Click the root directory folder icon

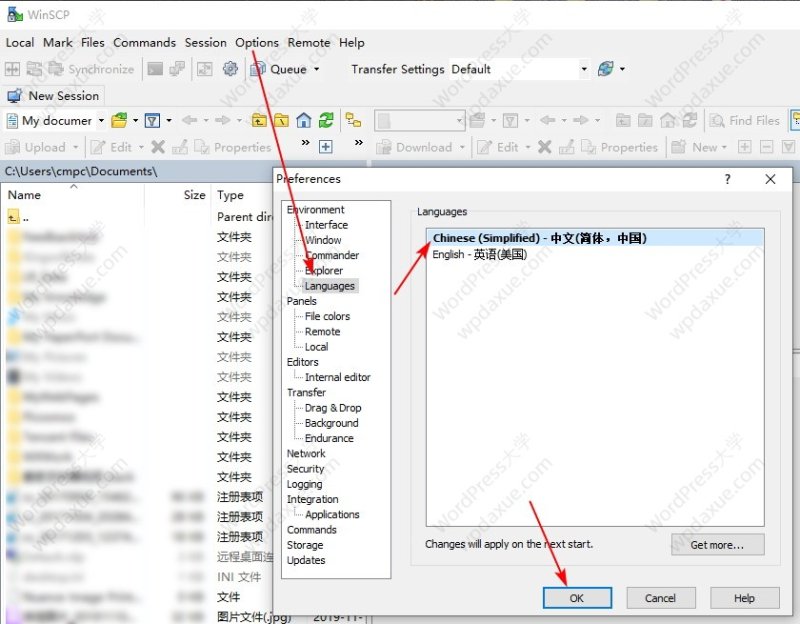coord(281,120)
